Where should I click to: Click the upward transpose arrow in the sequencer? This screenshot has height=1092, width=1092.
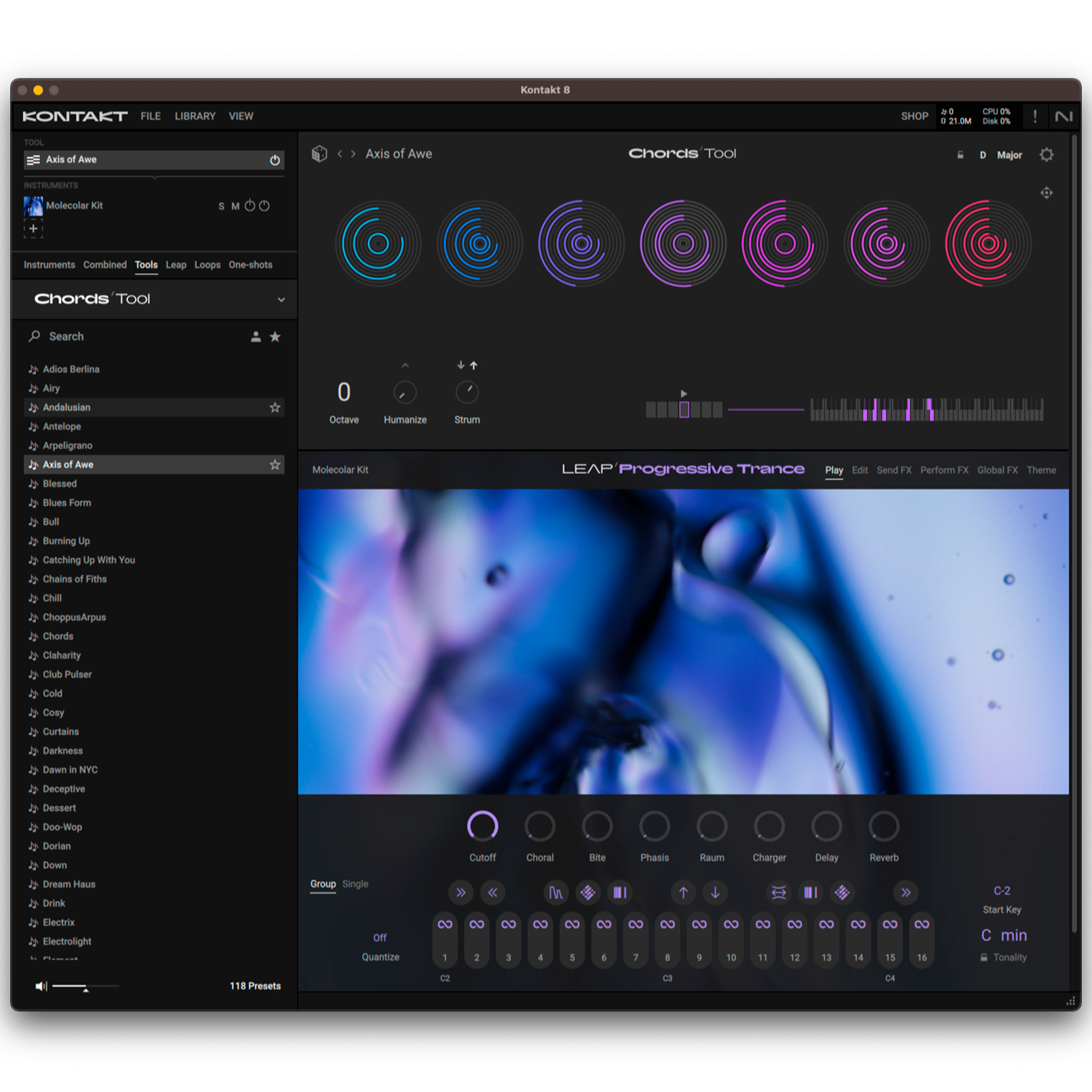click(683, 893)
